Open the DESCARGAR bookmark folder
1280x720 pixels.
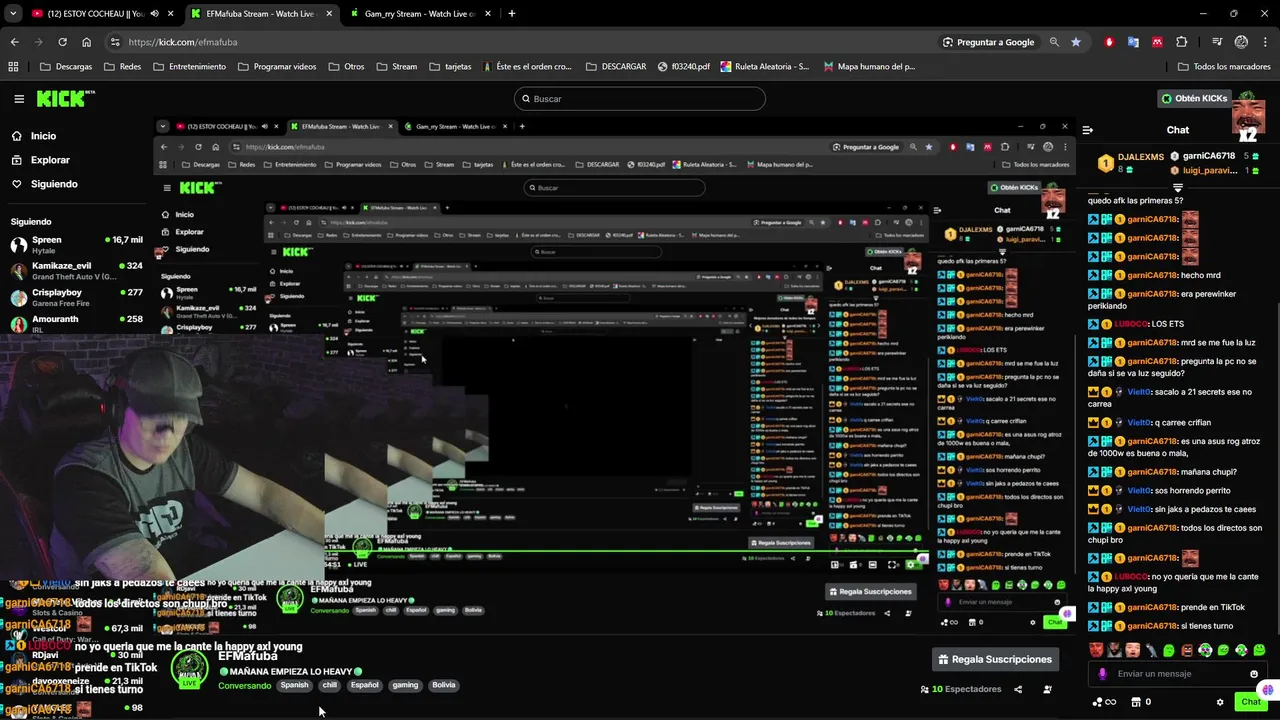615,66
